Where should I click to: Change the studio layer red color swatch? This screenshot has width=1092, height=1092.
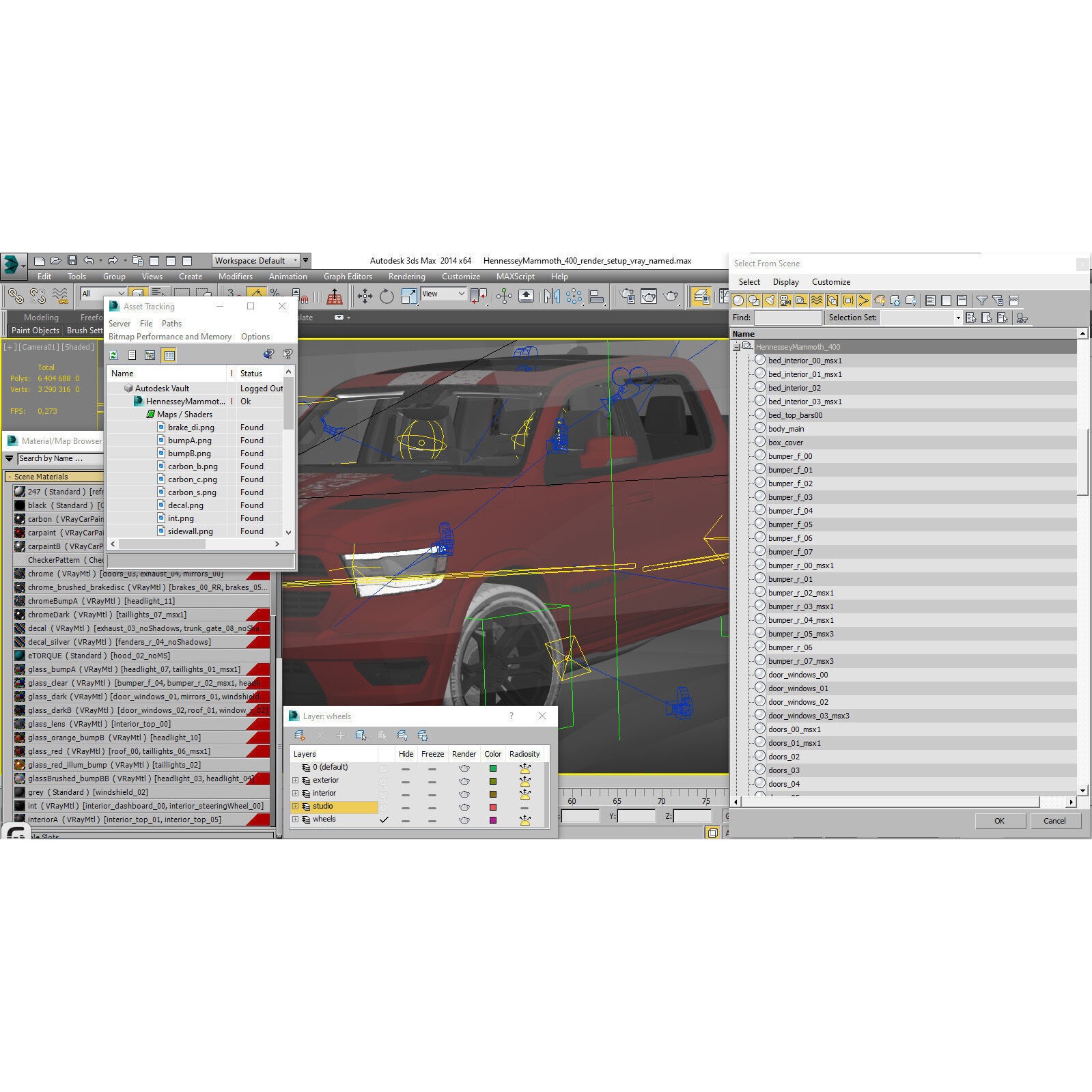click(x=493, y=807)
